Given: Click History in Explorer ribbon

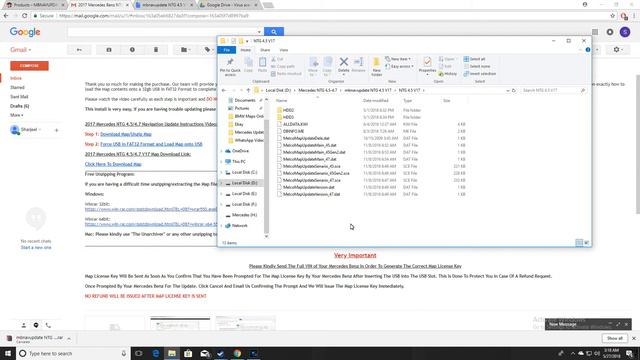Looking at the screenshot, I should [x=448, y=74].
